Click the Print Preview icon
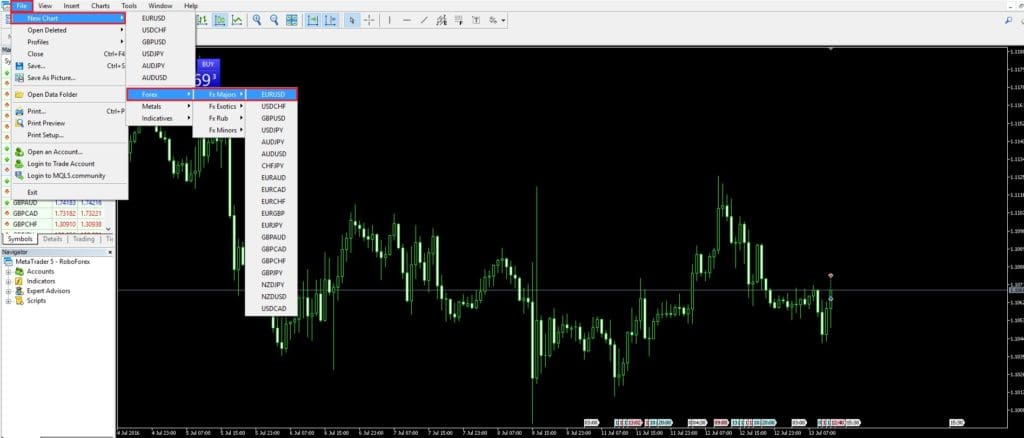This screenshot has width=1024, height=438. coord(19,123)
